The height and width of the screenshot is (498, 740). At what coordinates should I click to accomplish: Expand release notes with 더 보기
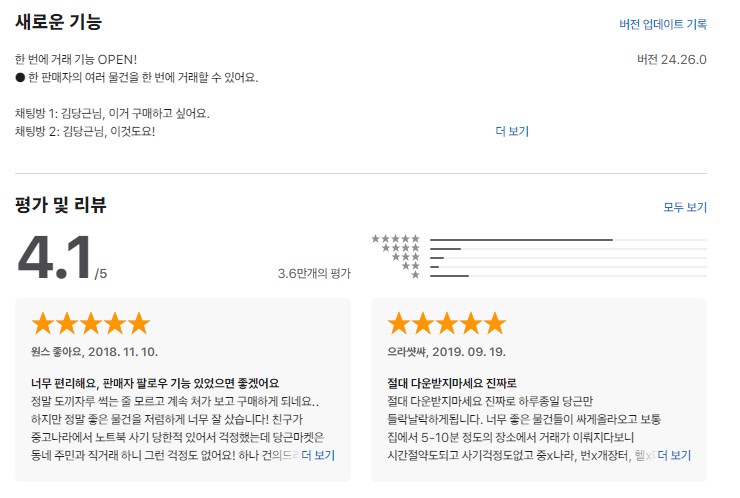[x=512, y=131]
